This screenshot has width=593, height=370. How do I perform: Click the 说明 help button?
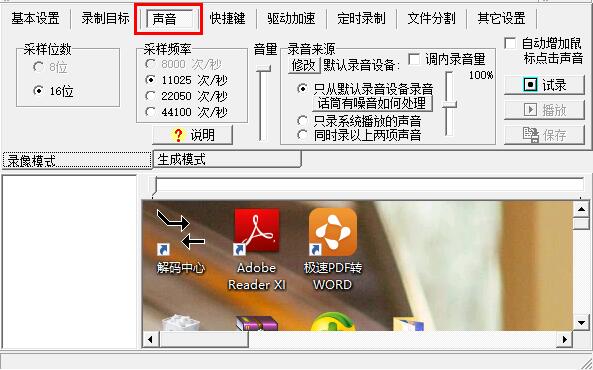[x=192, y=135]
